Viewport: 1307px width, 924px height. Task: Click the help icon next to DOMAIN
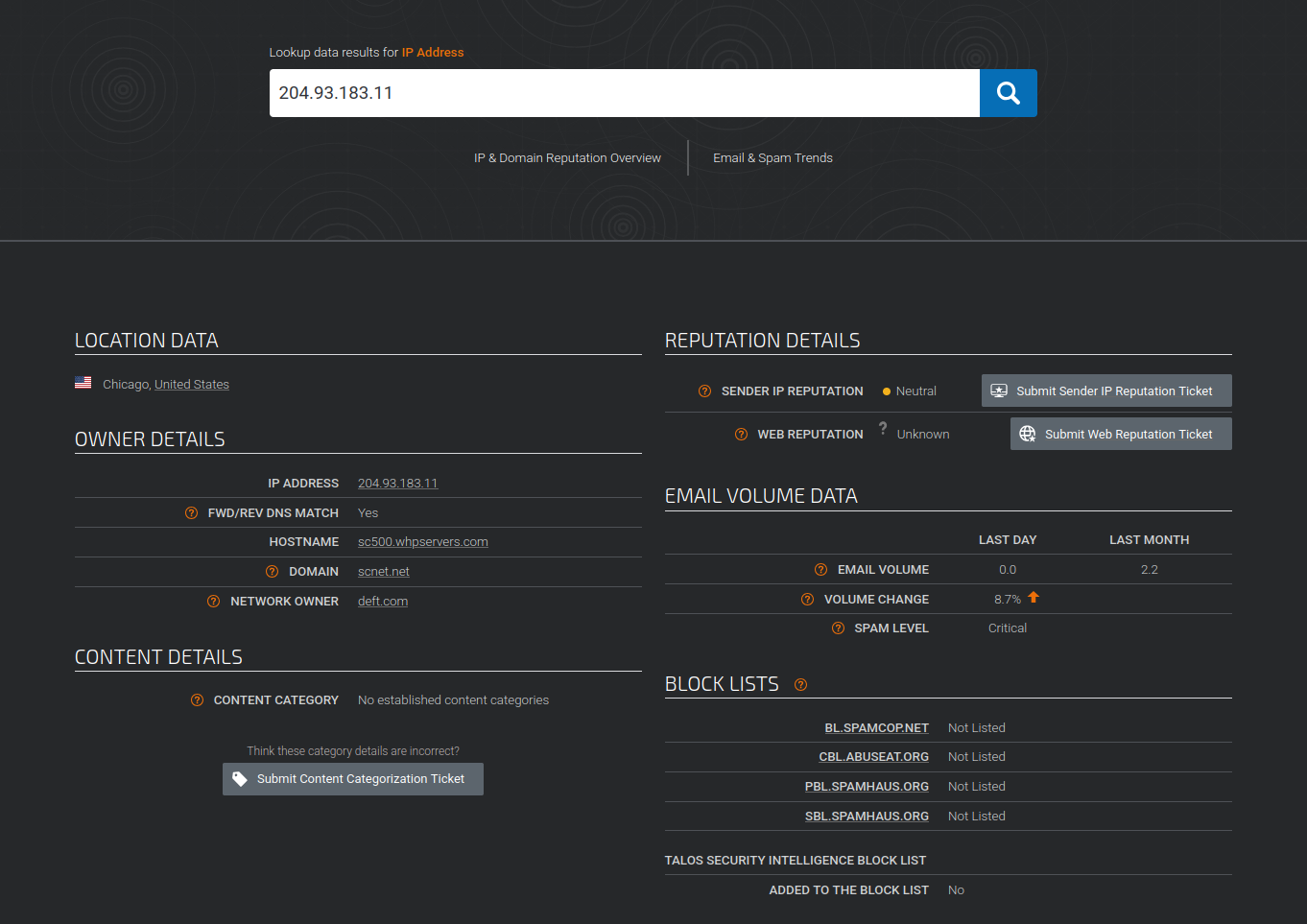coord(273,571)
